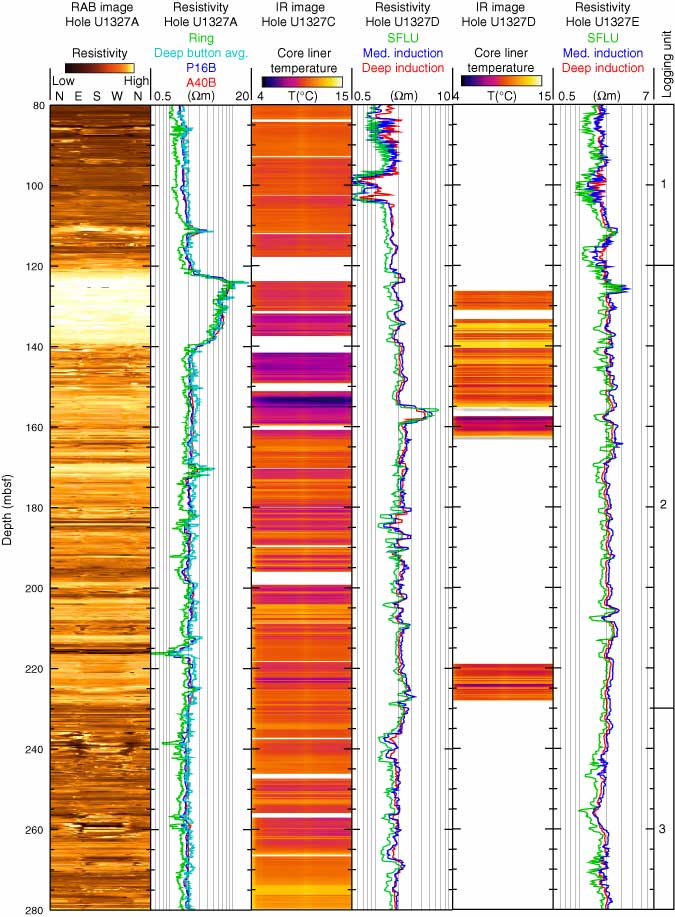This screenshot has height=917, width=675.
Task: Click the red A40B legend label
Action: (201, 81)
